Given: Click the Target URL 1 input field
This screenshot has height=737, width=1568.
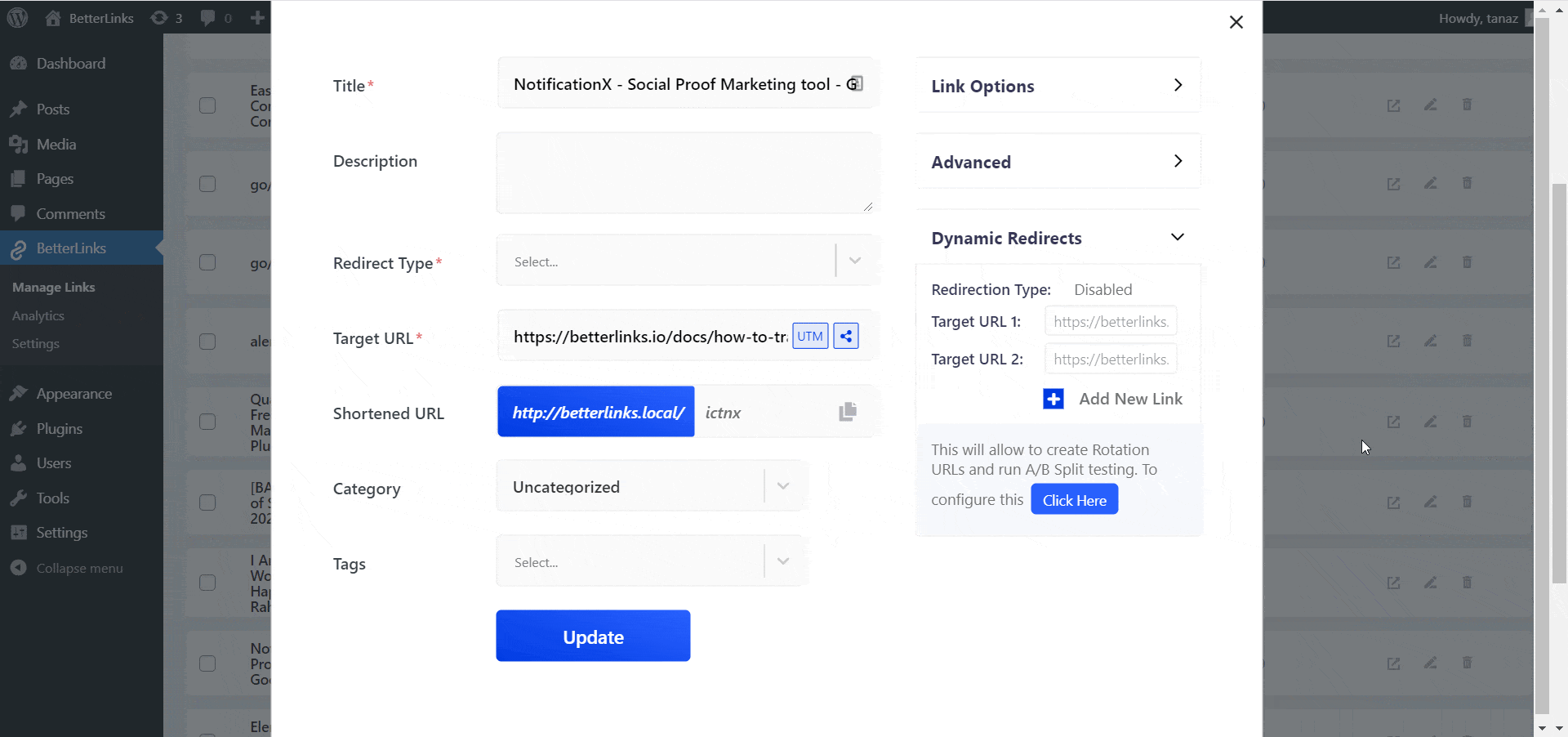Looking at the screenshot, I should [x=1111, y=321].
